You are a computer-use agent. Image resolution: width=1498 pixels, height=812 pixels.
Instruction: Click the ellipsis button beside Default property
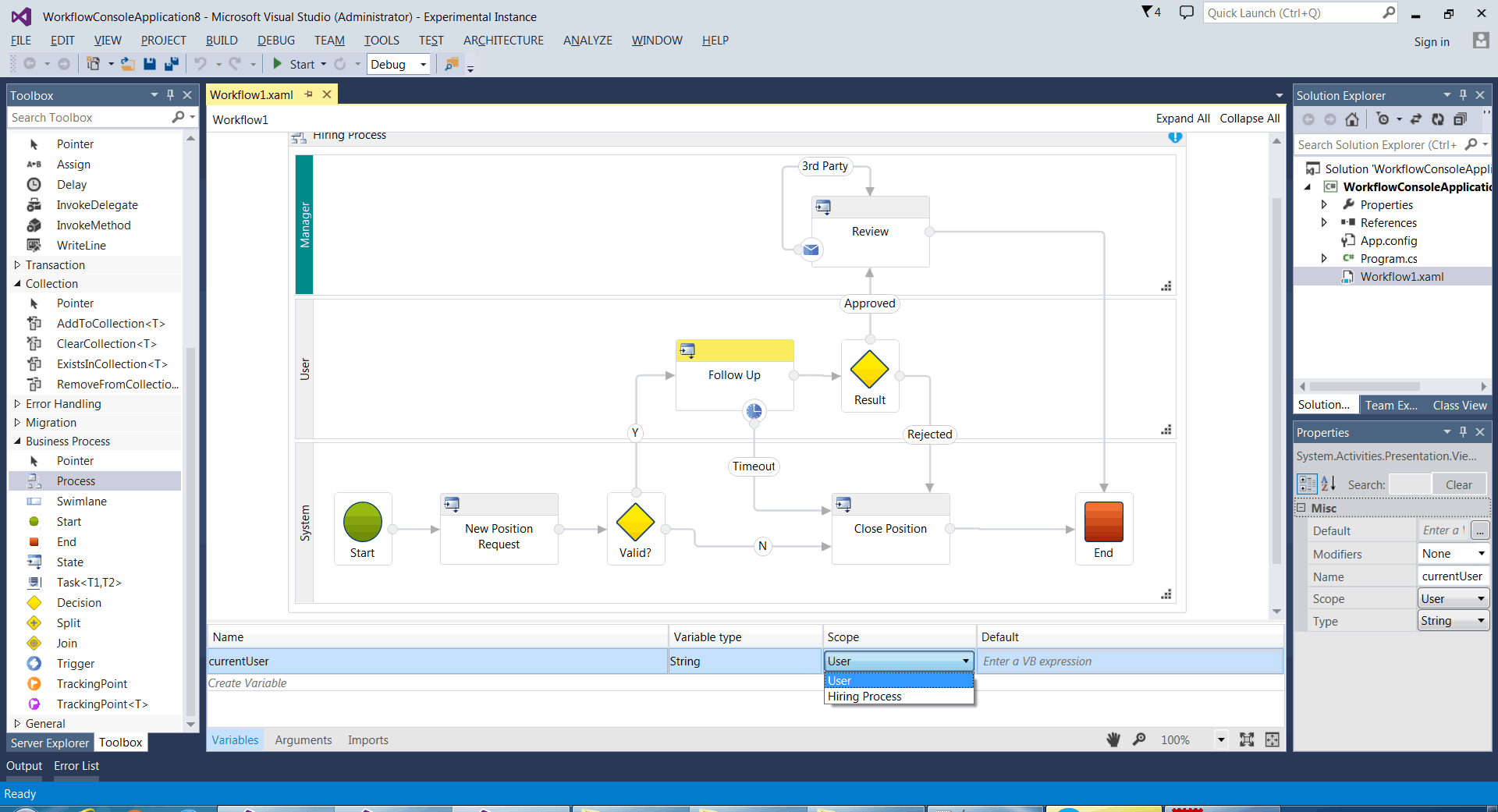(x=1479, y=530)
